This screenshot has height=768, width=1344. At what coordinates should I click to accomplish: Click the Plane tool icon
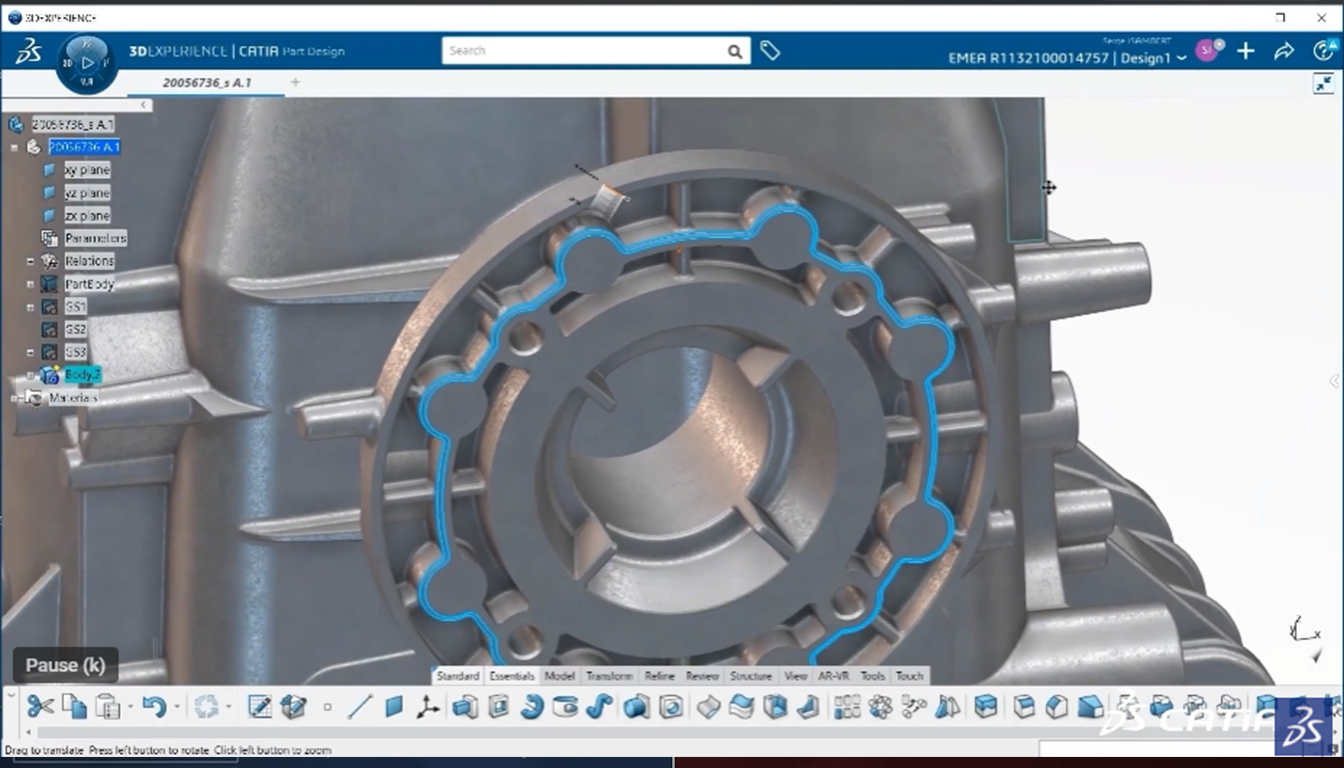[x=394, y=706]
